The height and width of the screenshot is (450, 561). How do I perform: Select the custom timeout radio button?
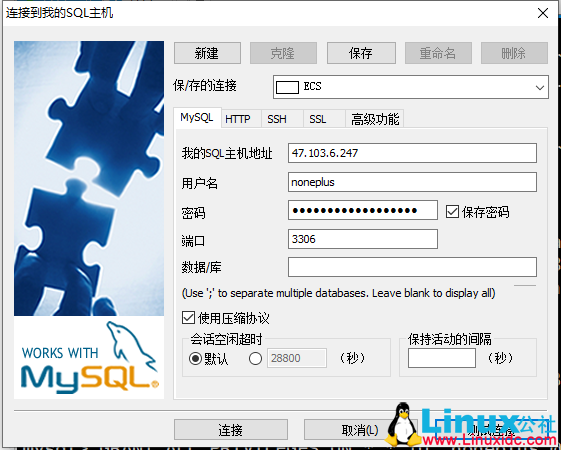coord(255,358)
